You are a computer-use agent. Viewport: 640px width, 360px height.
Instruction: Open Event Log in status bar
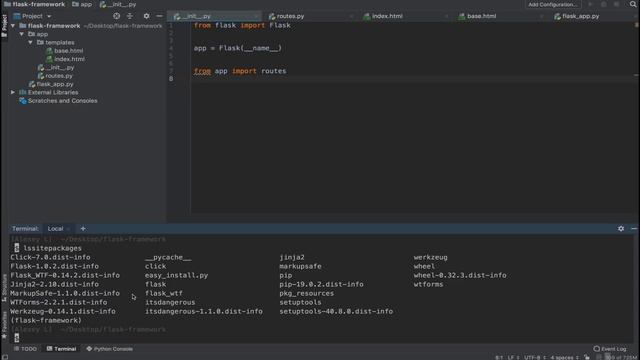tap(610, 349)
